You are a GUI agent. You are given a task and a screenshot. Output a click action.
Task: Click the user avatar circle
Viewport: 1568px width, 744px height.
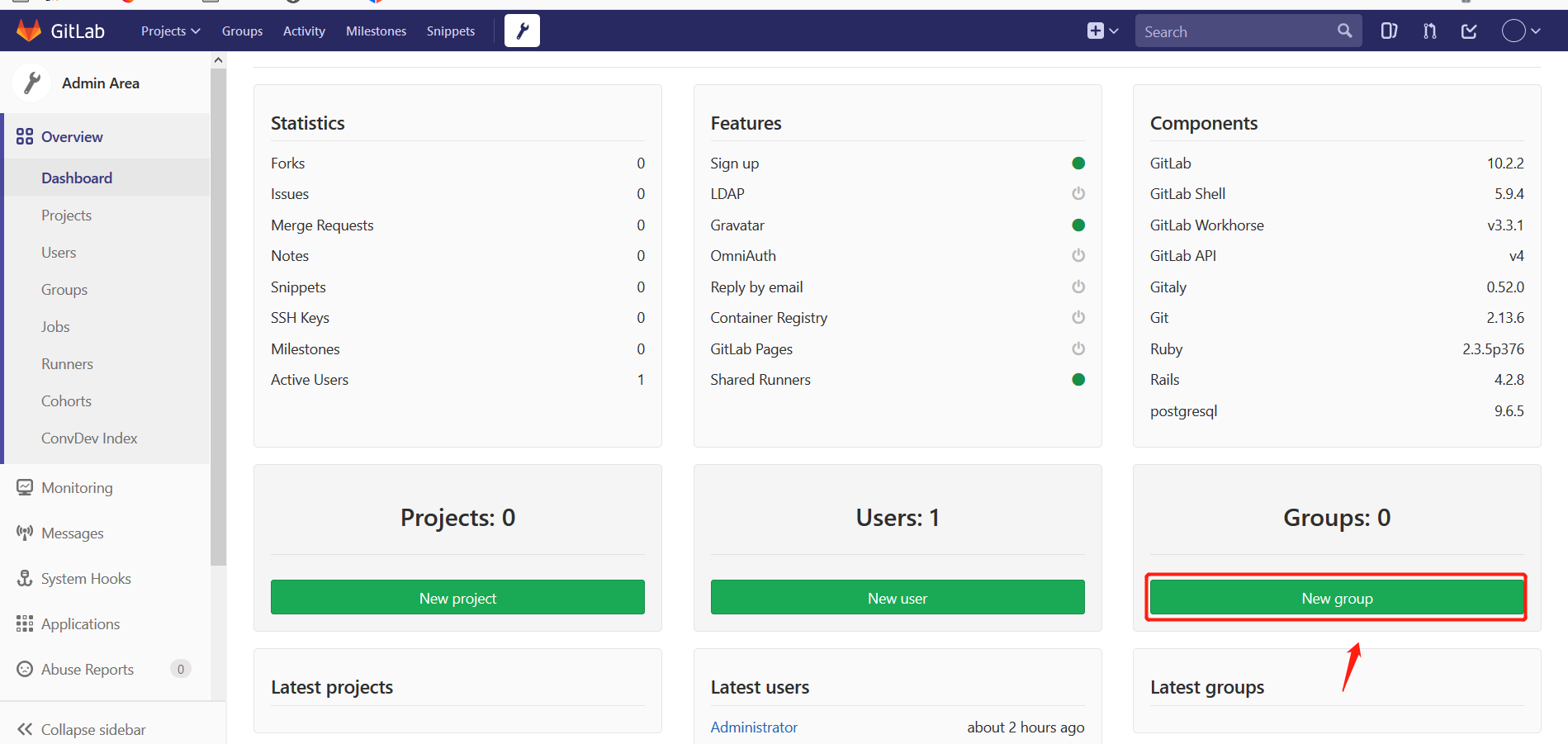[1514, 31]
